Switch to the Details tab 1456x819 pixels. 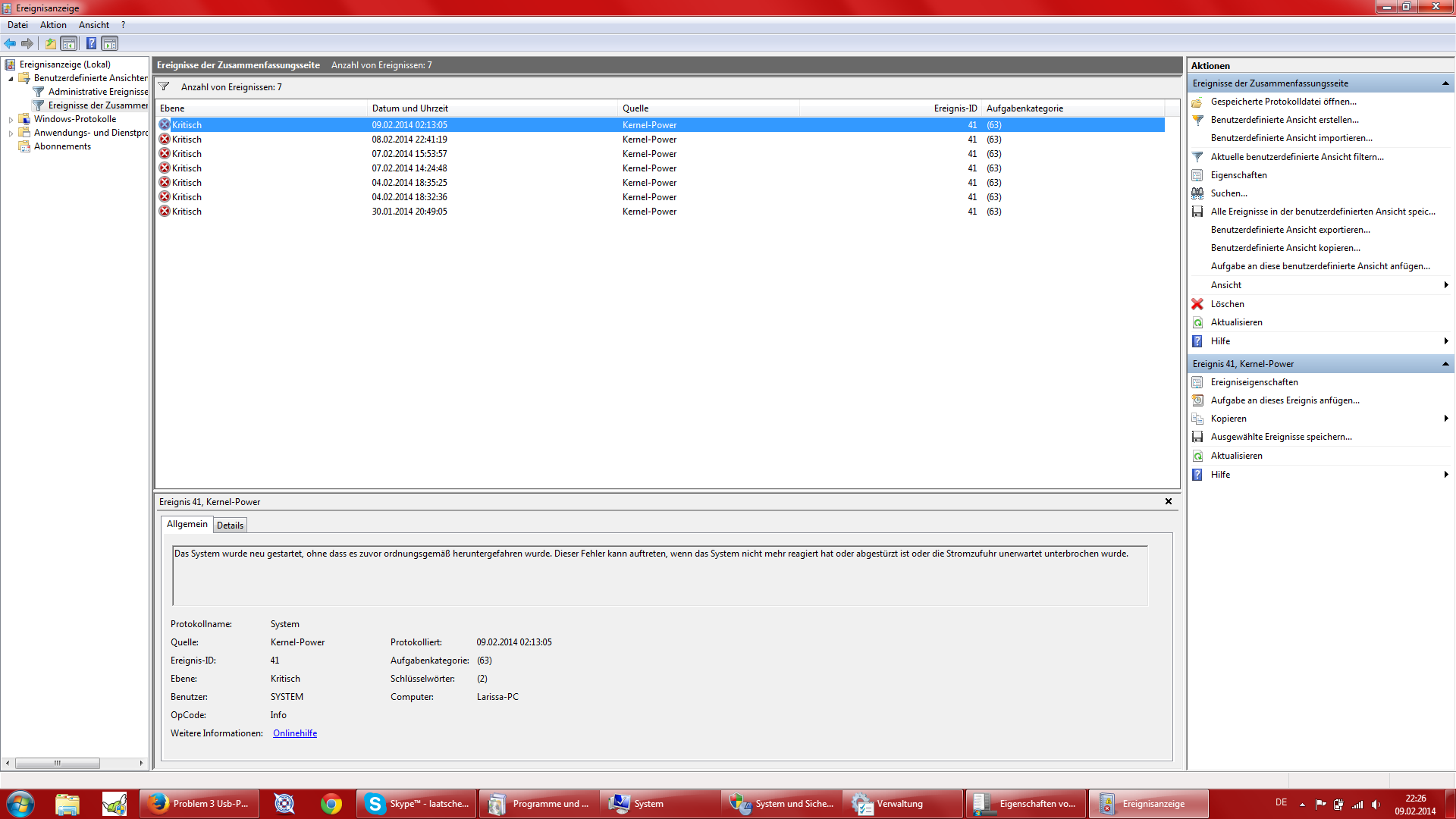[x=230, y=525]
